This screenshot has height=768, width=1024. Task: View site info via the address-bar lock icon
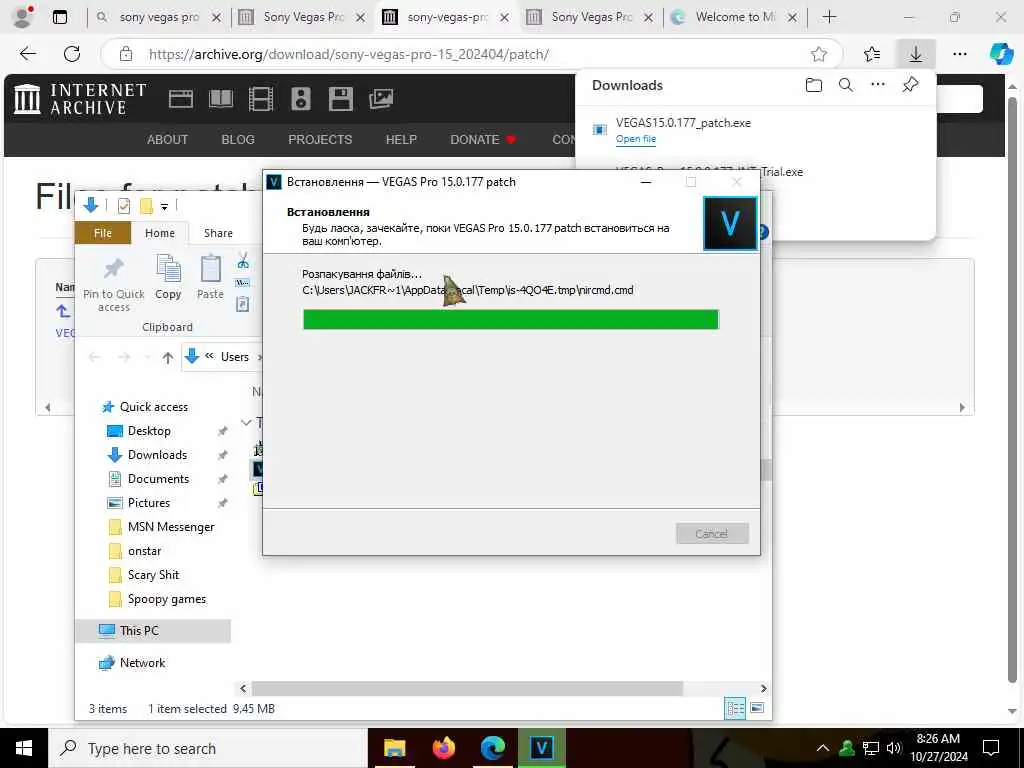point(126,54)
